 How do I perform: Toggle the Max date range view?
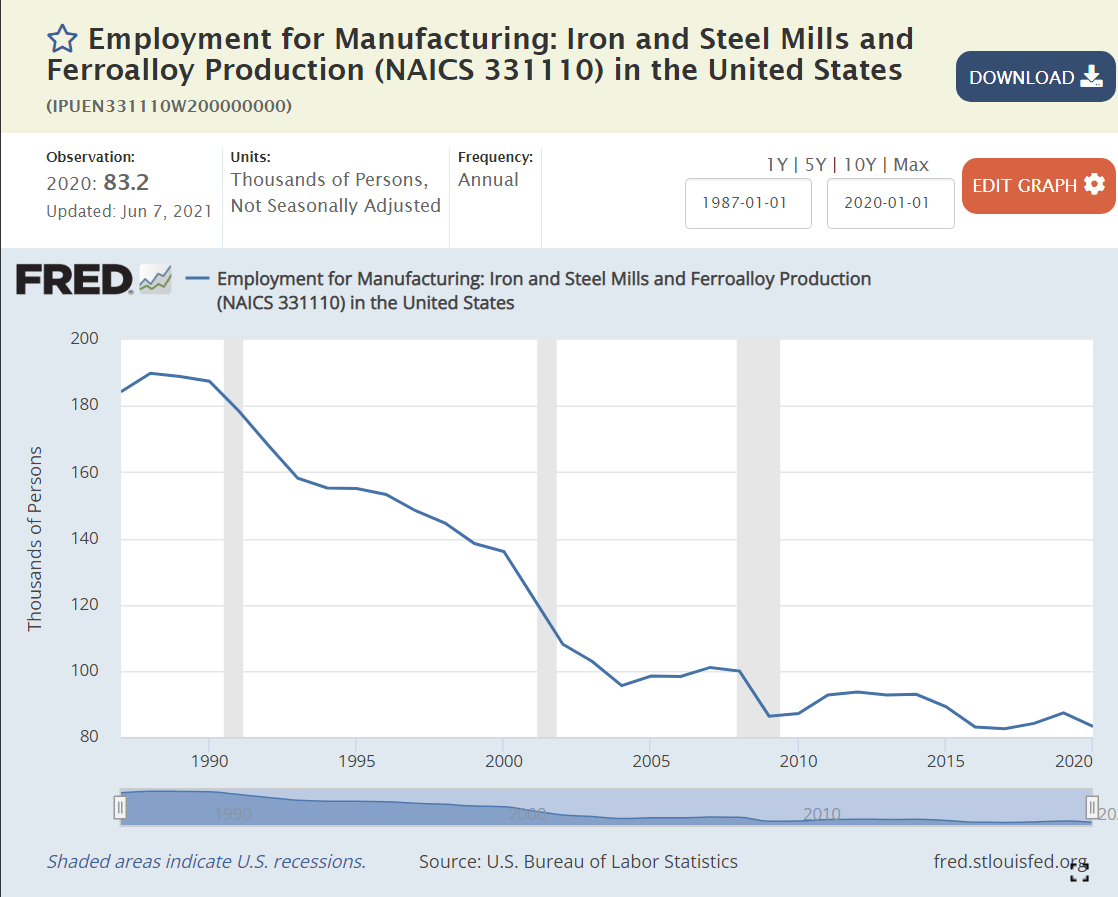point(911,165)
